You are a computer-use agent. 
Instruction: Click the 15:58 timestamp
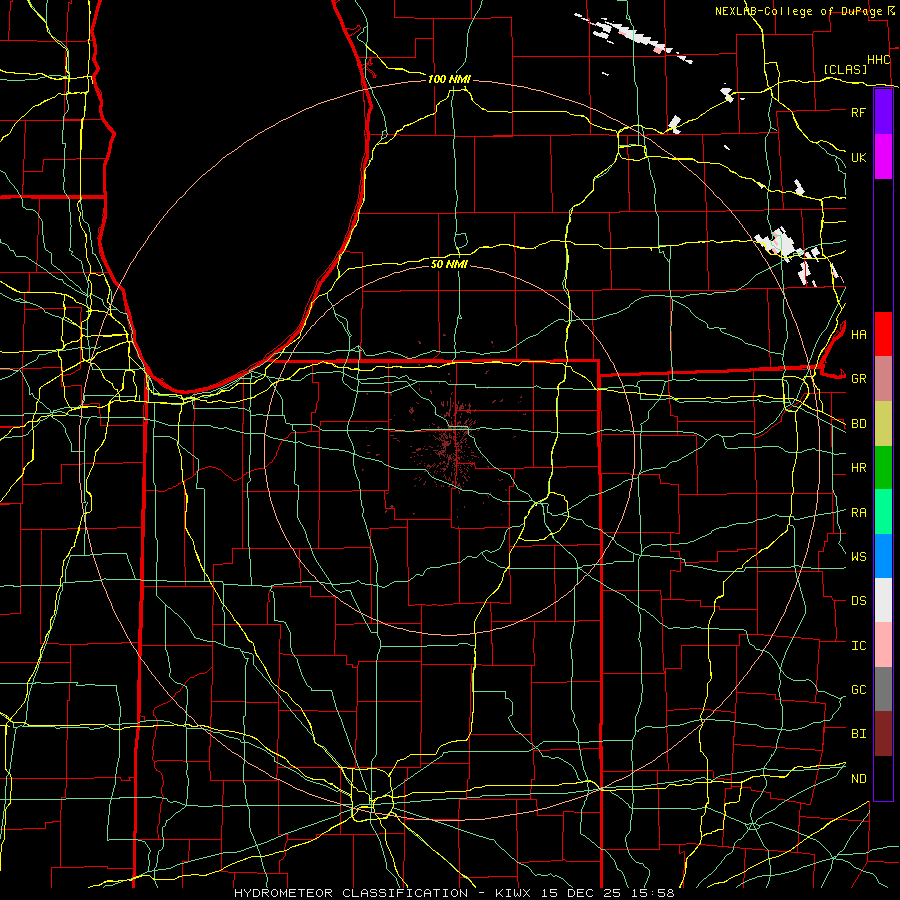pos(651,893)
